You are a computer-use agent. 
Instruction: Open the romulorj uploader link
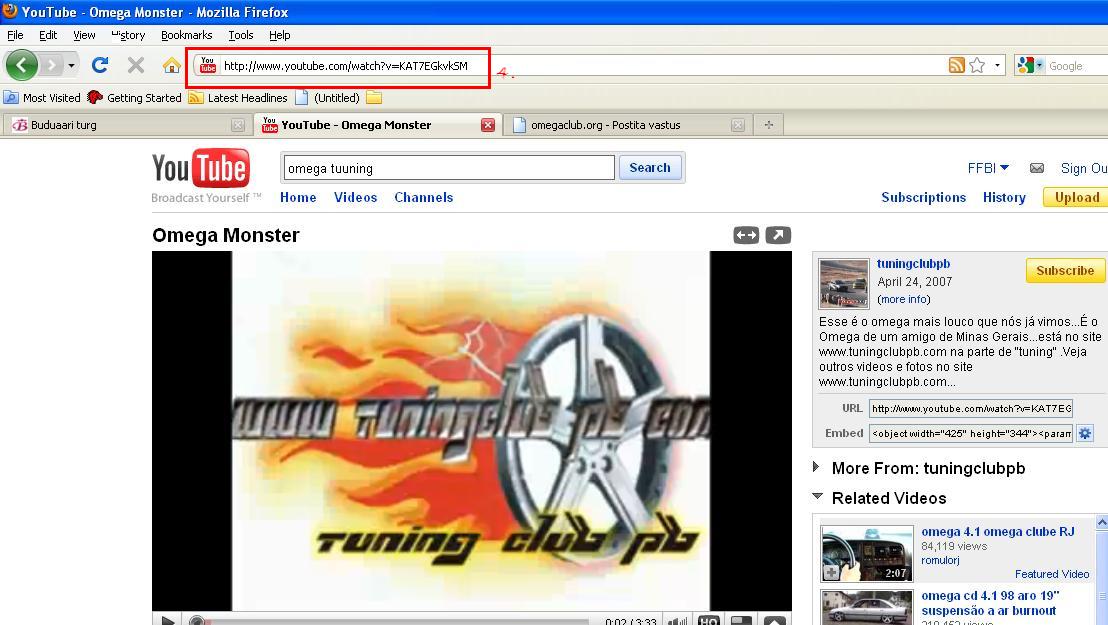tap(940, 561)
